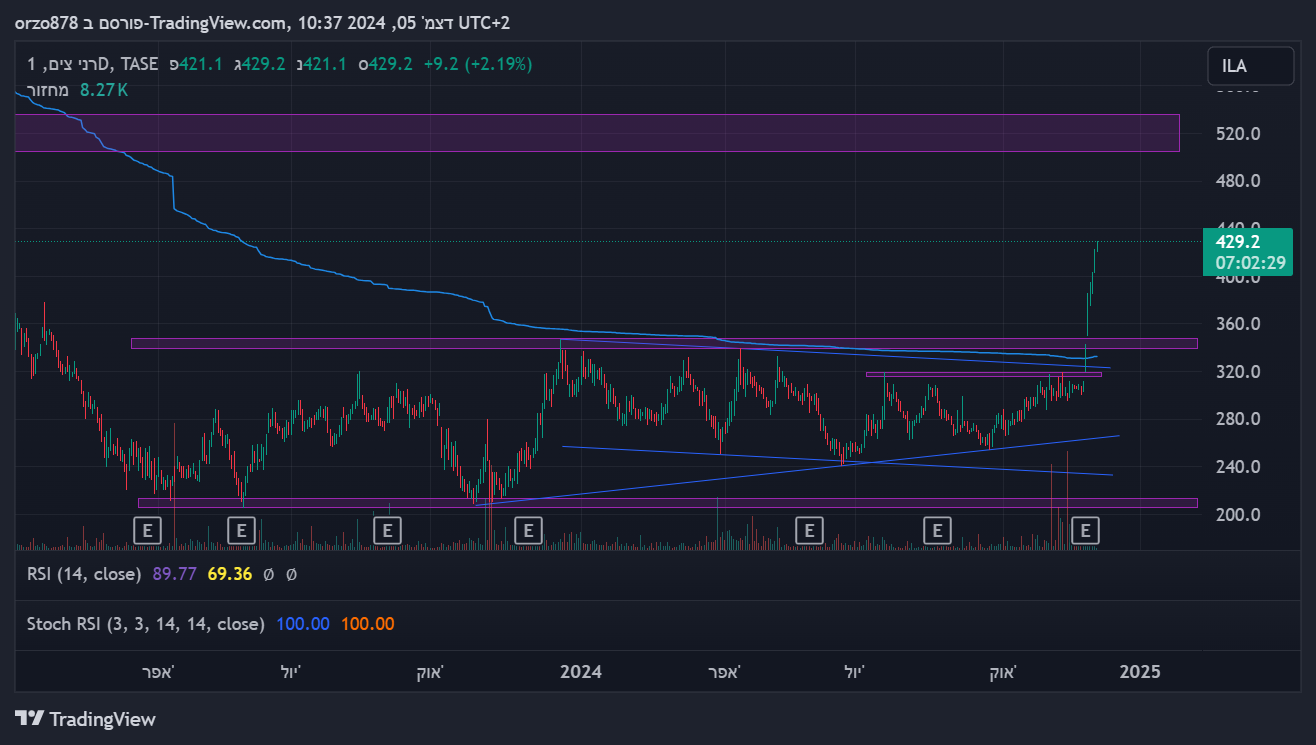Click the 'אפר' month label left of 2024

(x=158, y=671)
